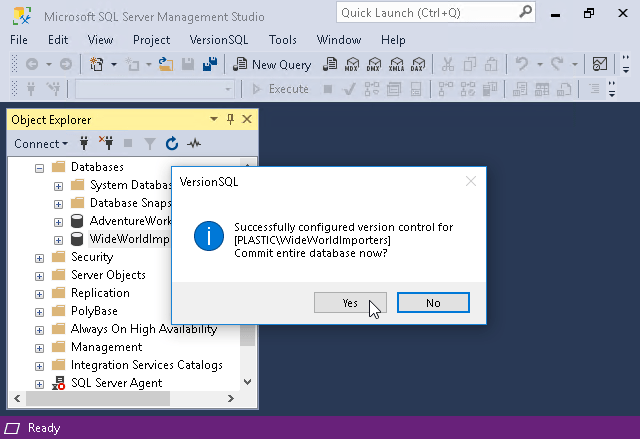Click Yes to commit entire database

(x=350, y=303)
